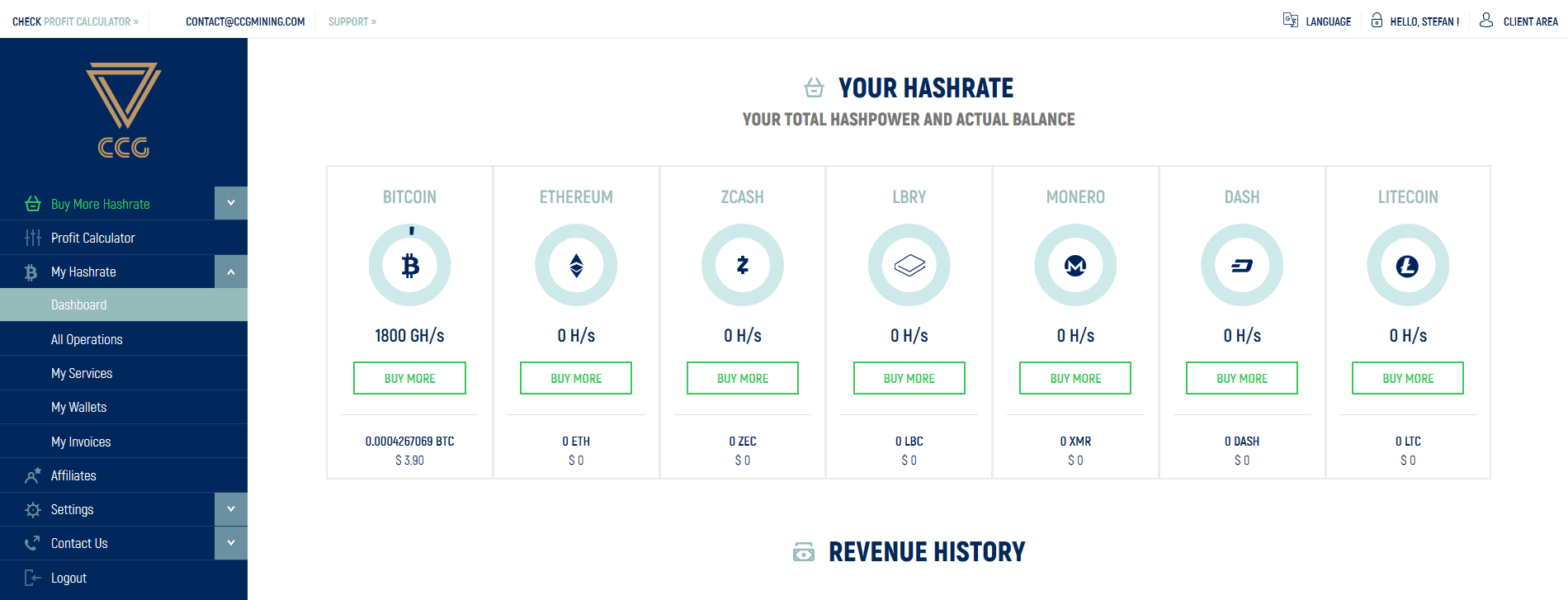This screenshot has height=600, width=1568.
Task: Click the LBRY coin icon
Action: coord(909,266)
